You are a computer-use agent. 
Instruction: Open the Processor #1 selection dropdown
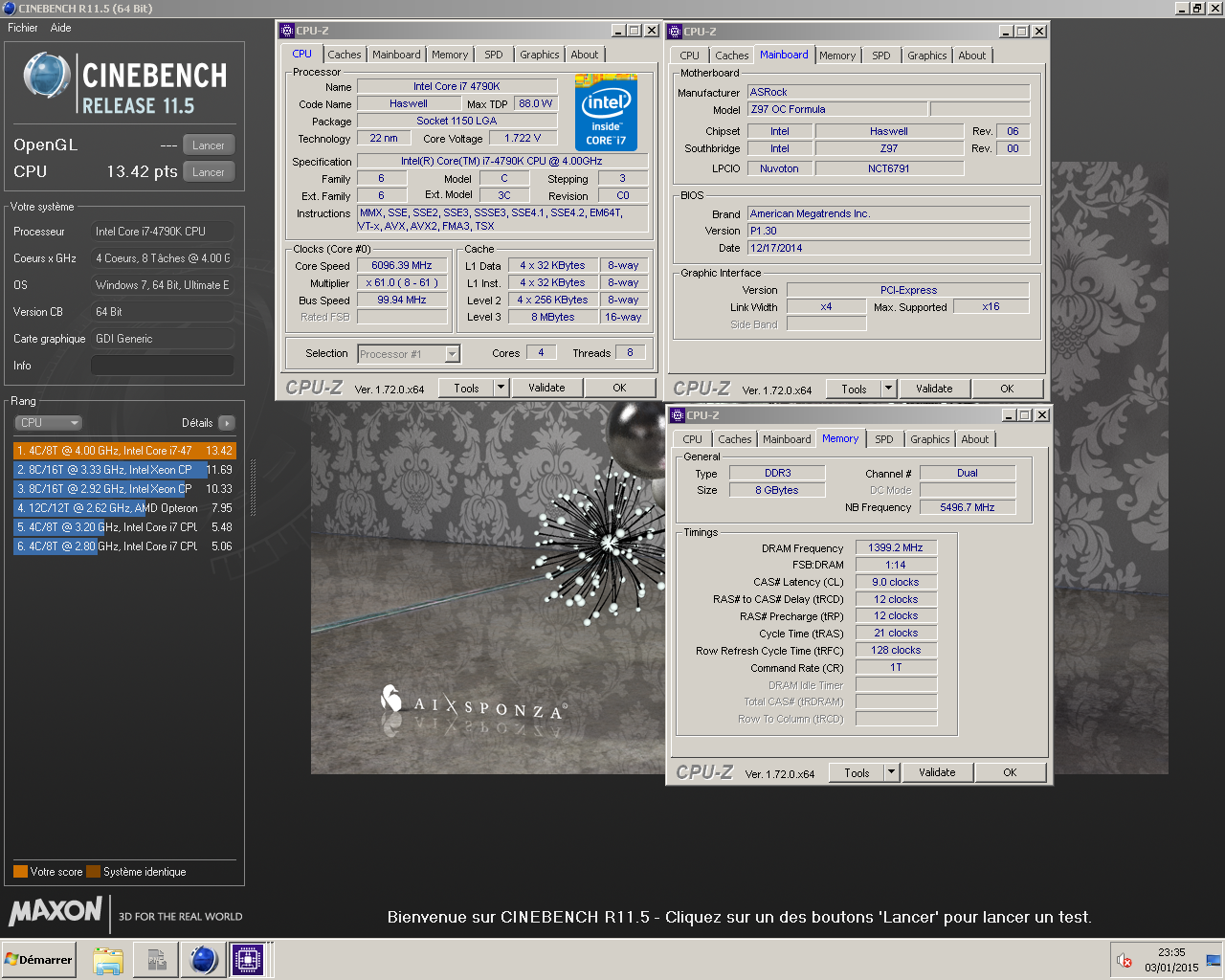(x=453, y=354)
